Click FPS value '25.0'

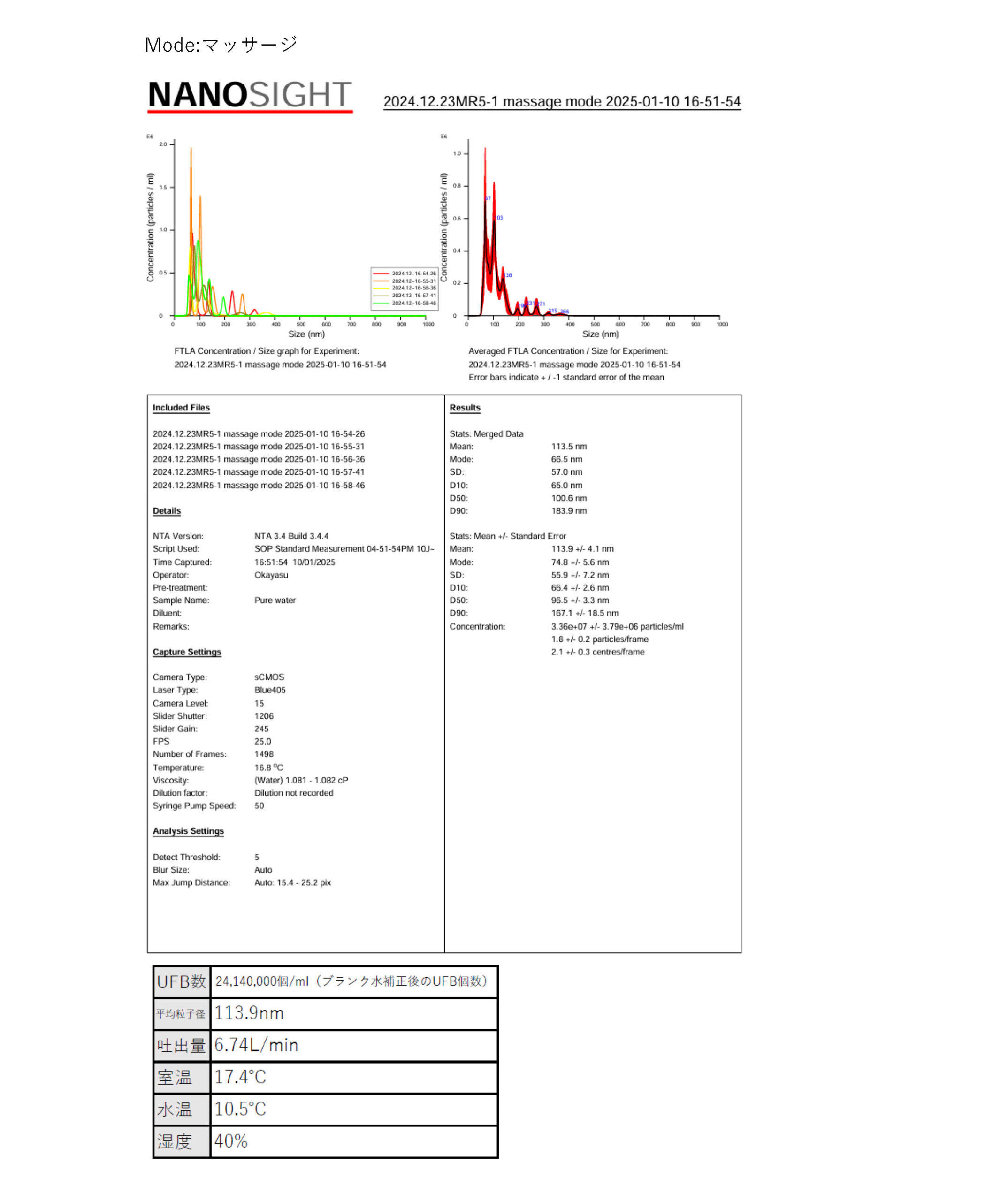pyautogui.click(x=263, y=742)
